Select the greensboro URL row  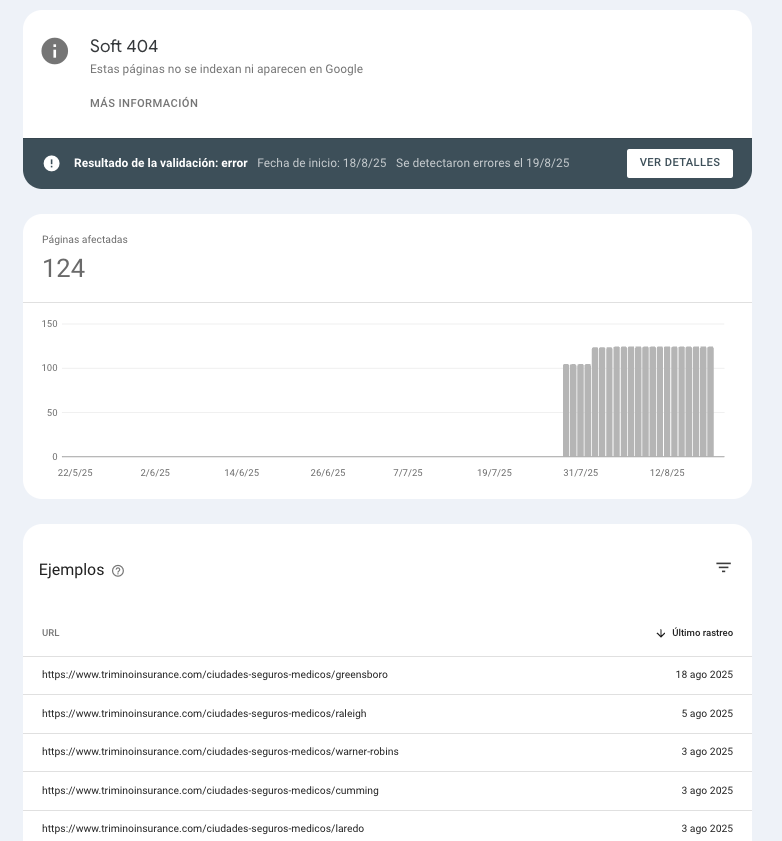pos(215,675)
